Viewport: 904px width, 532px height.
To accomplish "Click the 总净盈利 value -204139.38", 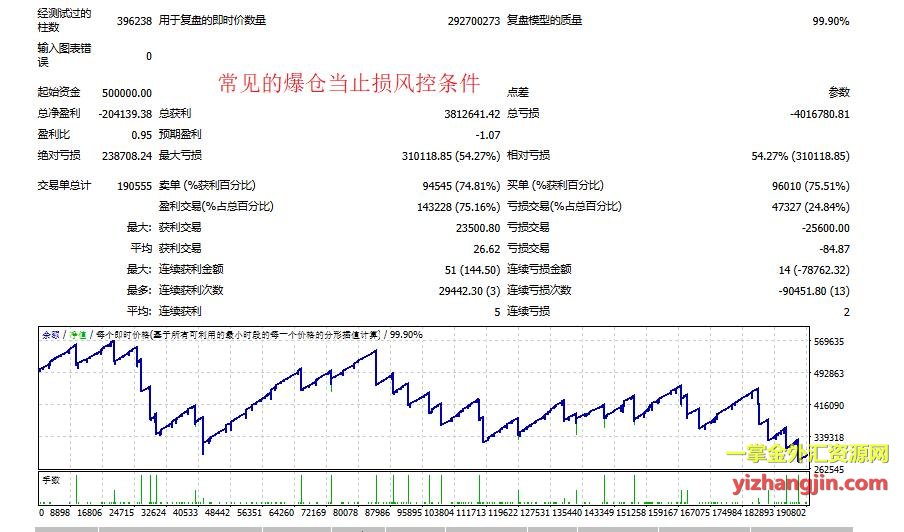I will tap(126, 114).
